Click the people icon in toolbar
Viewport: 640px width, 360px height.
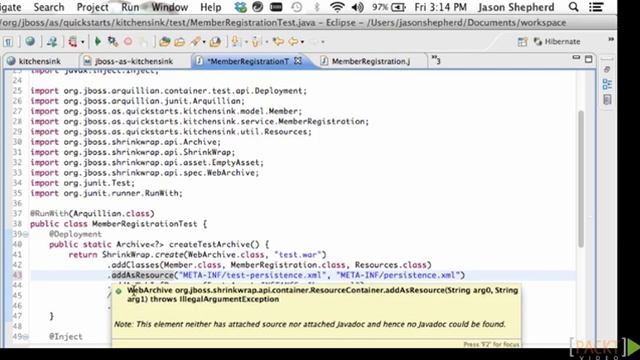click(x=52, y=41)
